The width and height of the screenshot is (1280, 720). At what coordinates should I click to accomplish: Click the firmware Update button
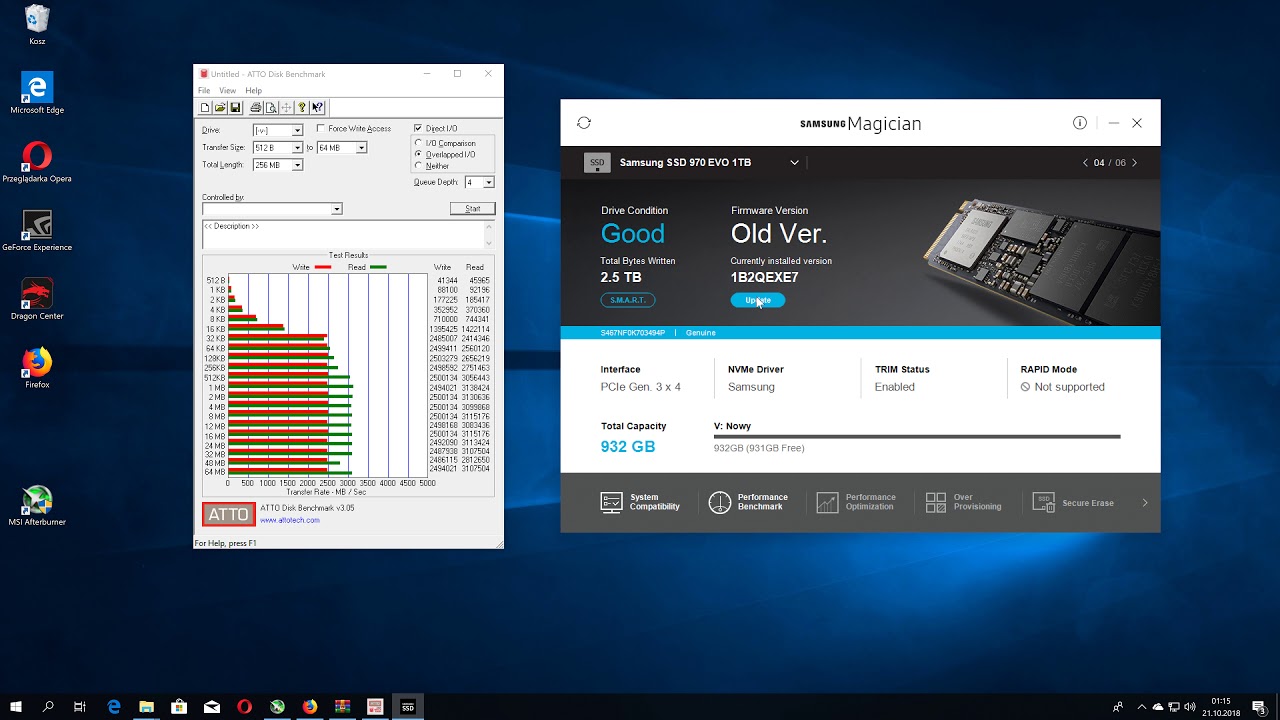[x=758, y=300]
